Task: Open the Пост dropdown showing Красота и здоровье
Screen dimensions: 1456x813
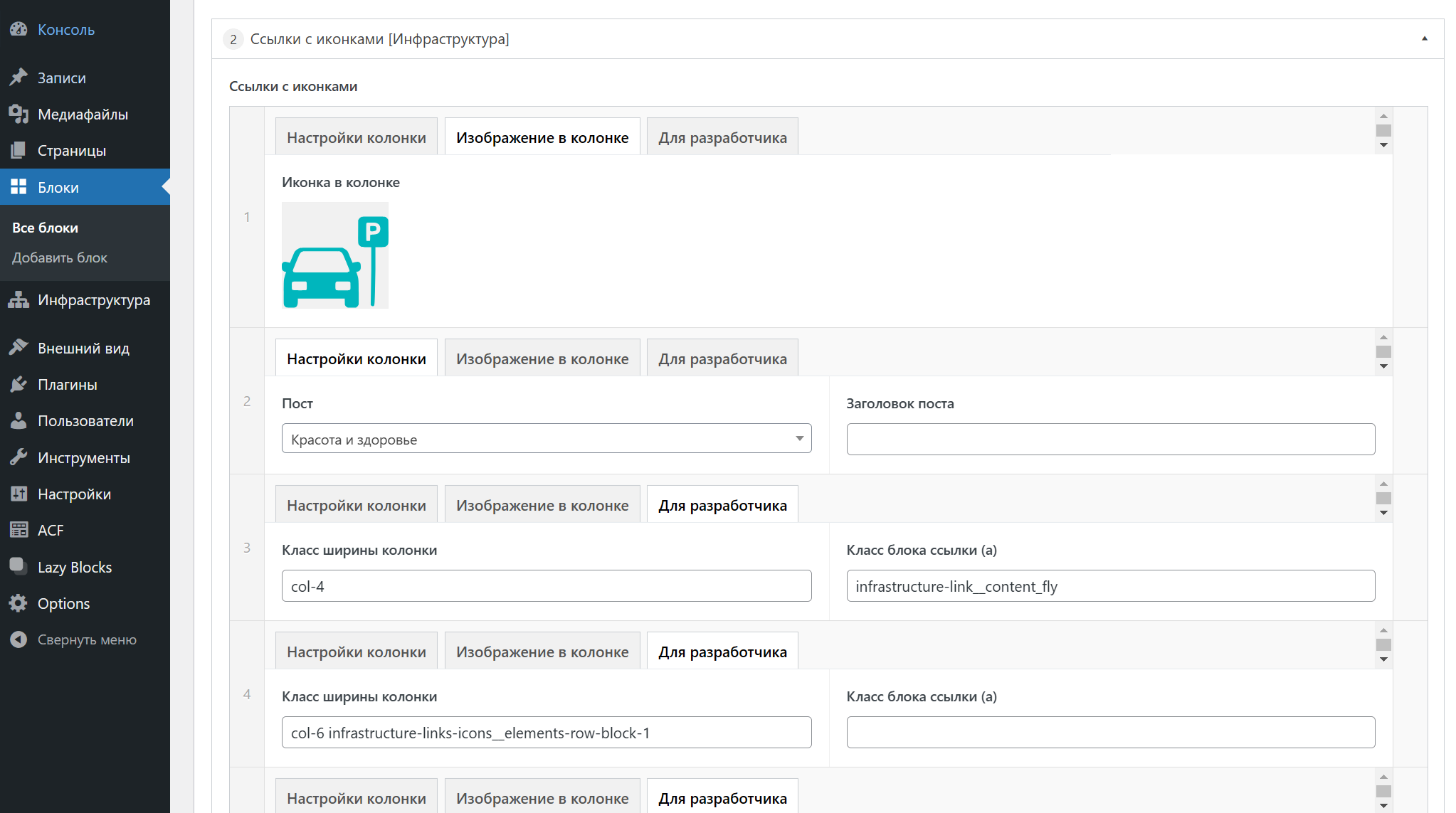Action: point(547,438)
